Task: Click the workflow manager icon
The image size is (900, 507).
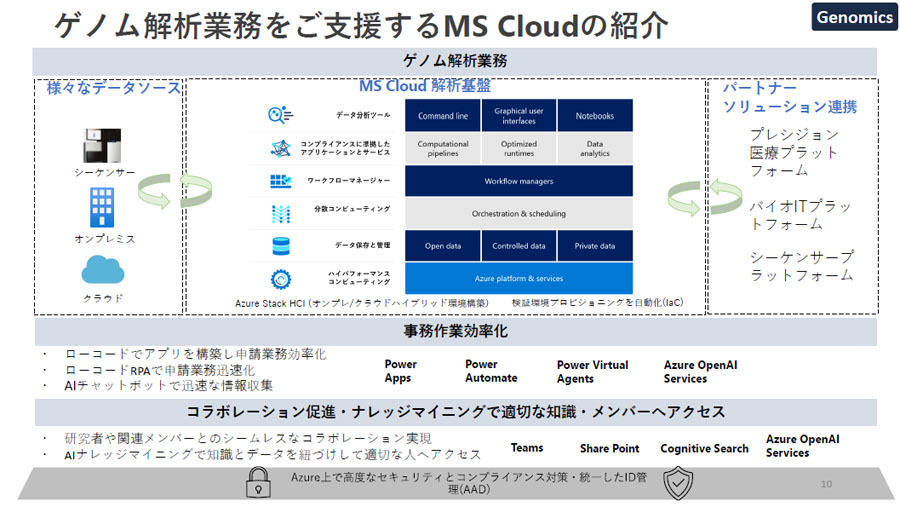Action: 281,181
